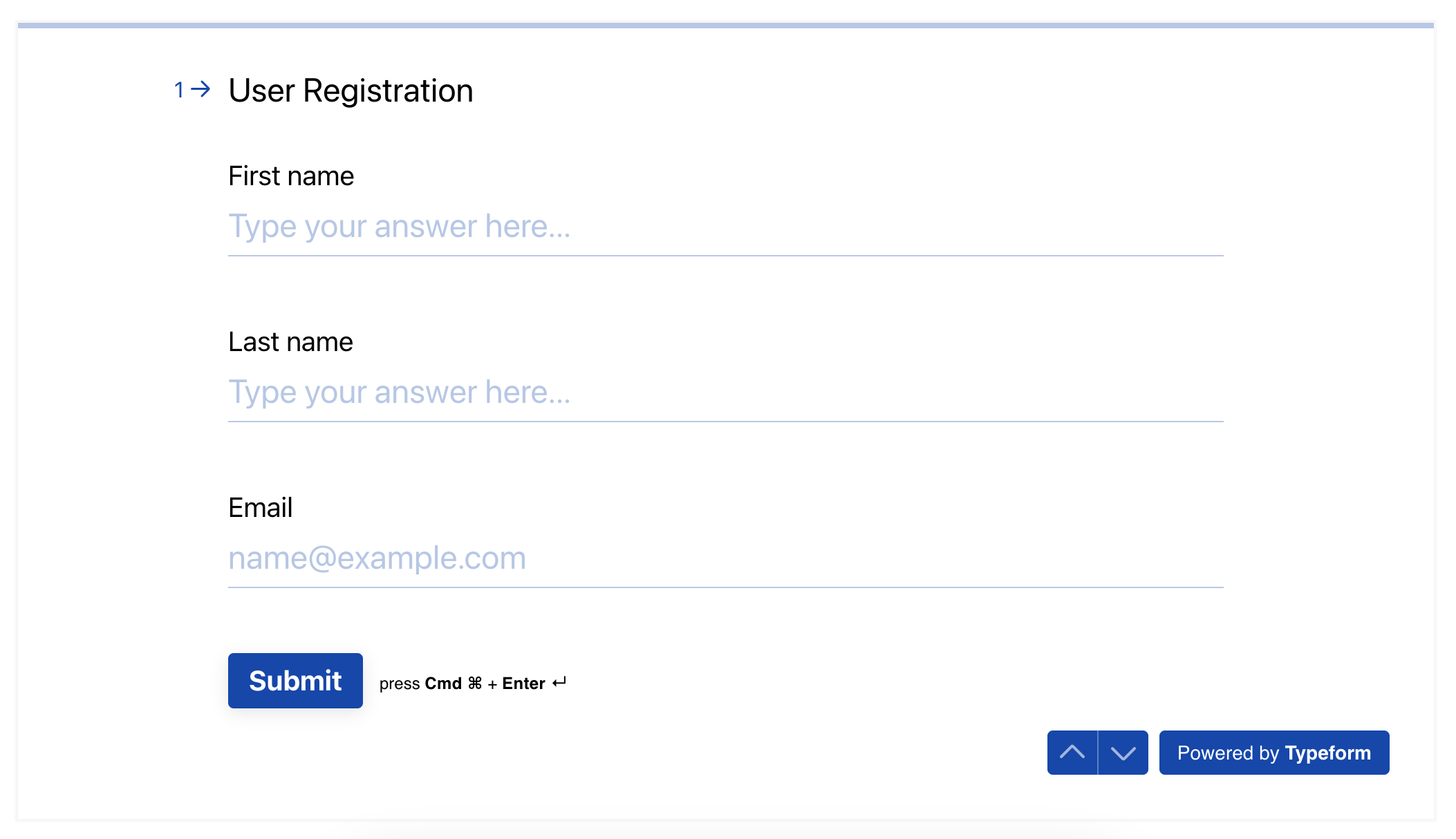Advance the form using the down chevron
Image resolution: width=1456 pixels, height=839 pixels.
tap(1122, 753)
